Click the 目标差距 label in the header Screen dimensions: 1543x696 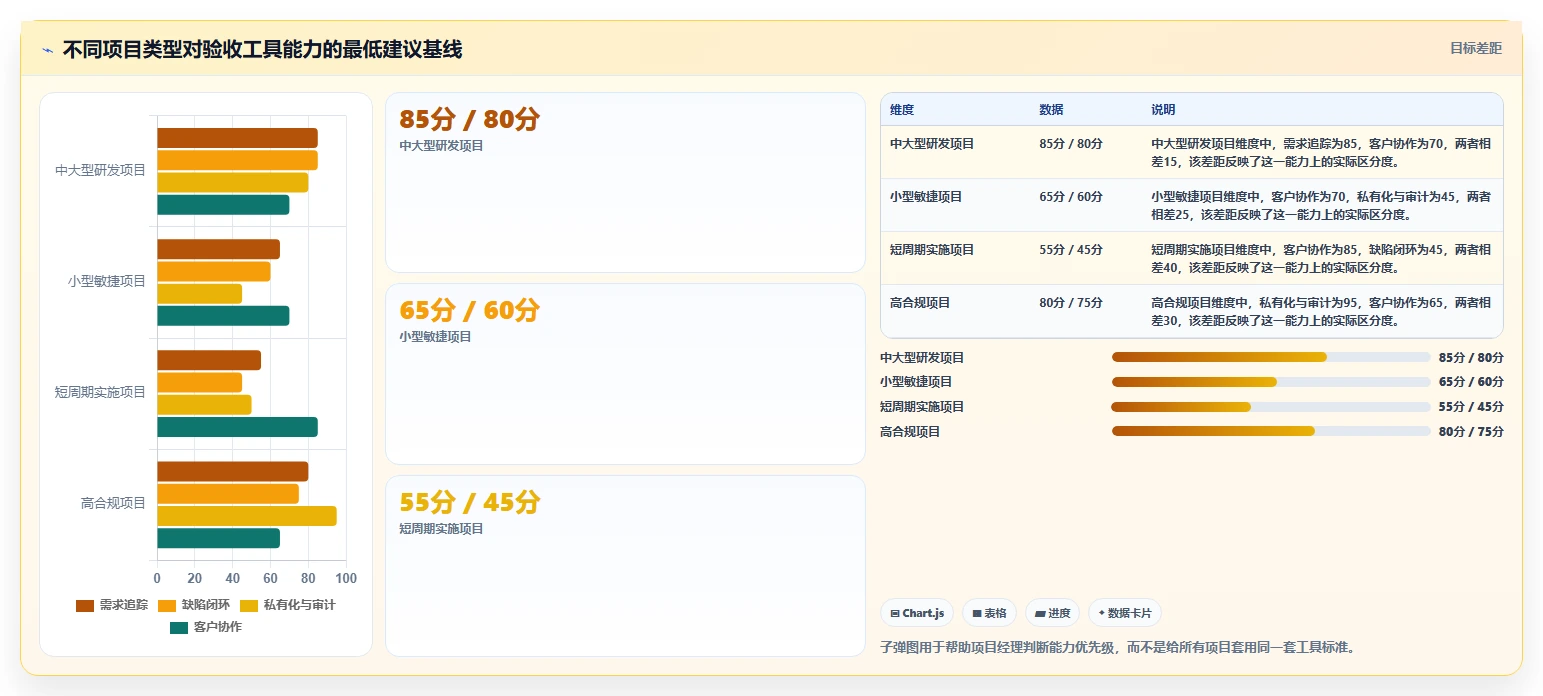(1476, 48)
